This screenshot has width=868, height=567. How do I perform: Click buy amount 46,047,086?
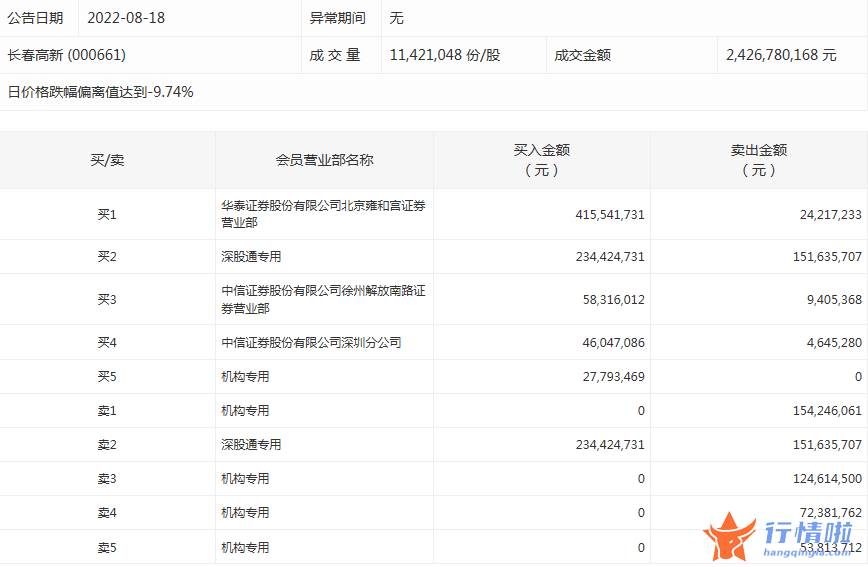613,343
